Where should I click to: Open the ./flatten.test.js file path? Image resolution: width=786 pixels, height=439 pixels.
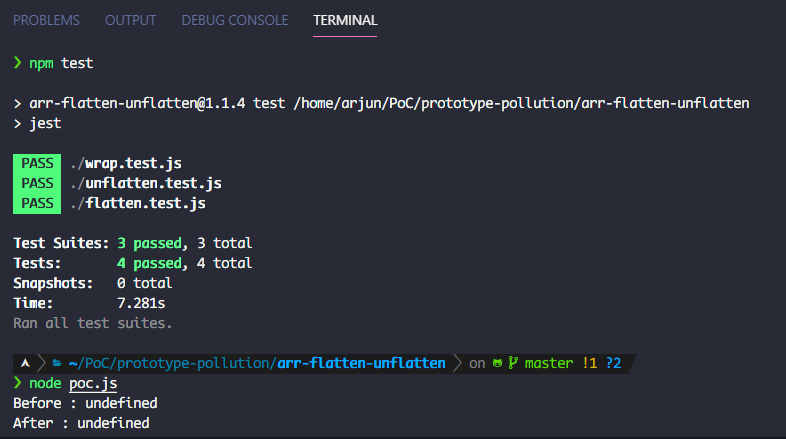(x=138, y=203)
